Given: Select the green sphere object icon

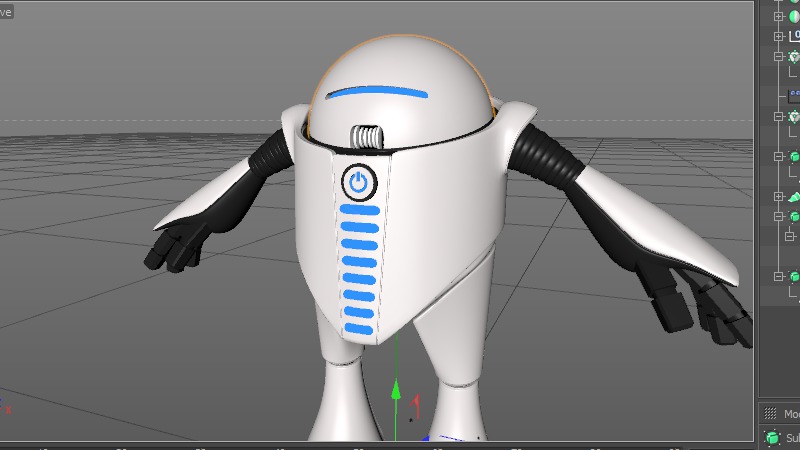Looking at the screenshot, I should (x=794, y=15).
